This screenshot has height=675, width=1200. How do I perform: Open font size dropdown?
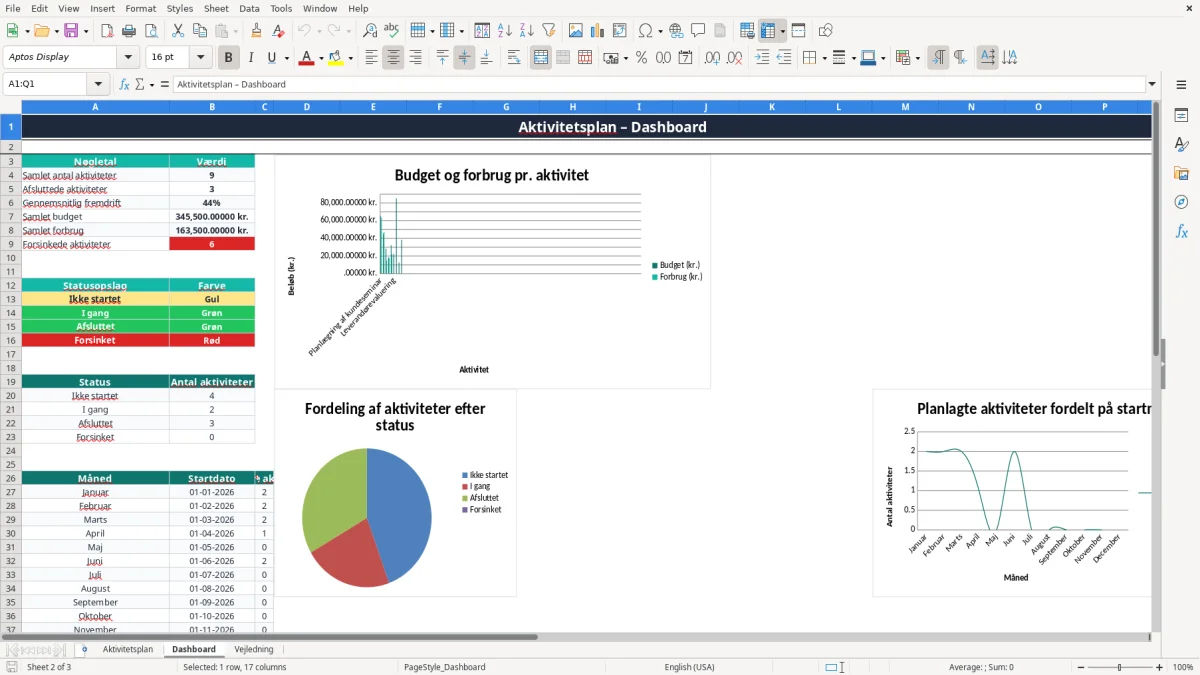201,58
